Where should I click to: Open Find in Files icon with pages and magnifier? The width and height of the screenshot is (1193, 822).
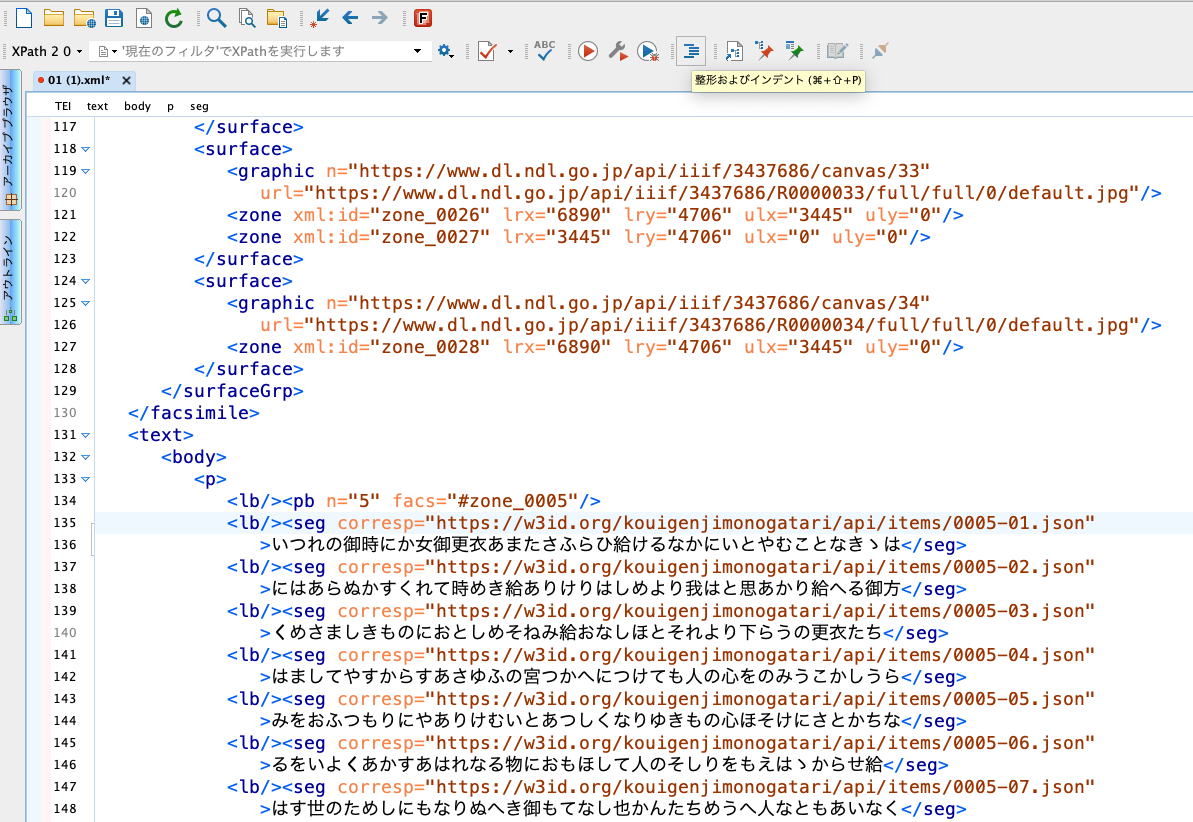click(x=247, y=18)
